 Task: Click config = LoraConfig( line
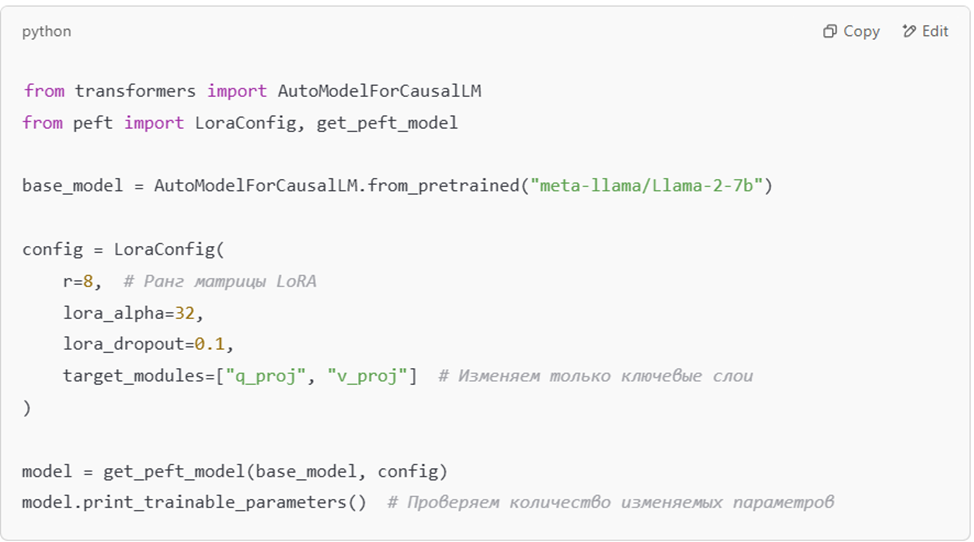[x=123, y=249]
